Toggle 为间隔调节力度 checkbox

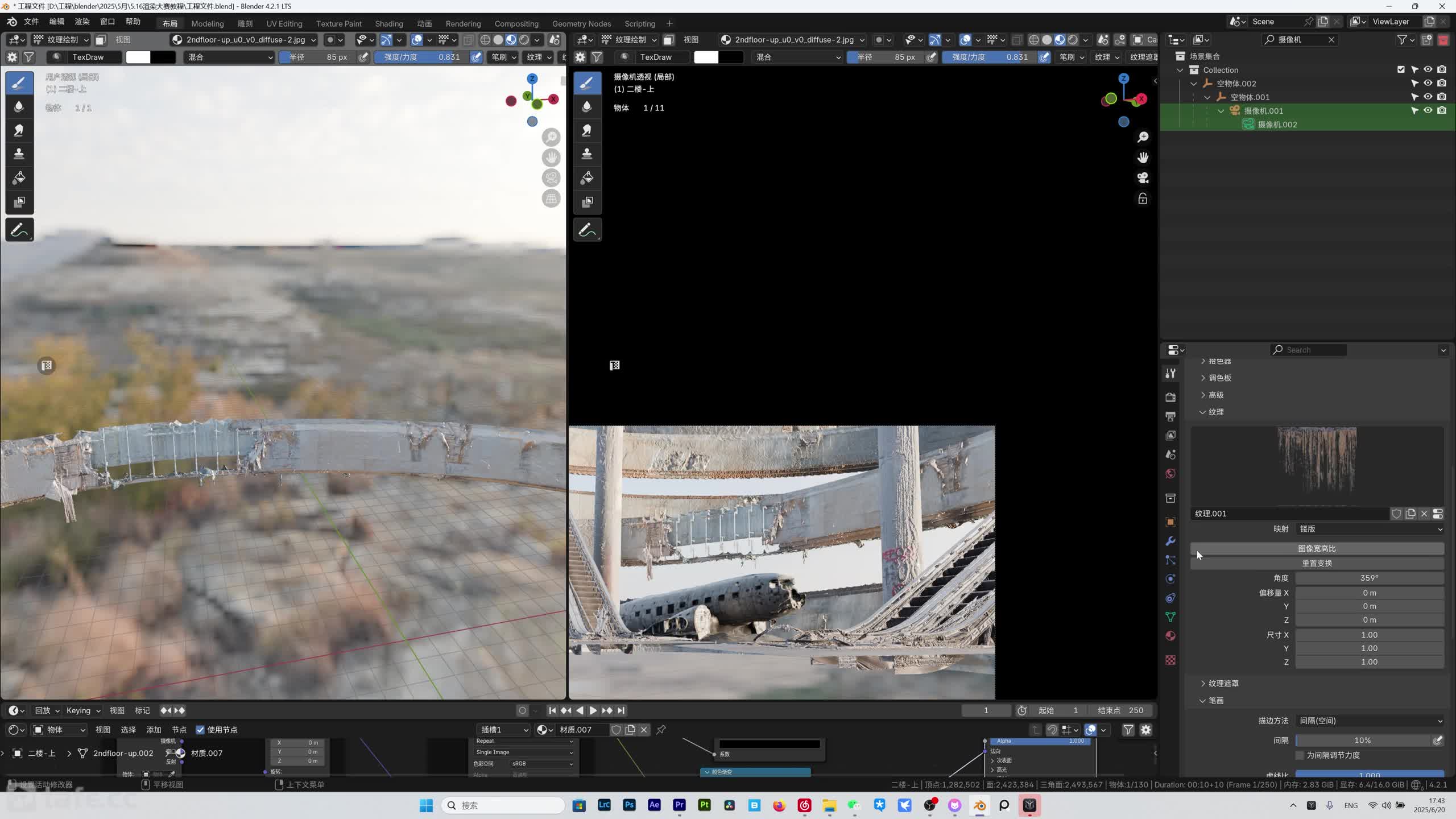[1300, 755]
